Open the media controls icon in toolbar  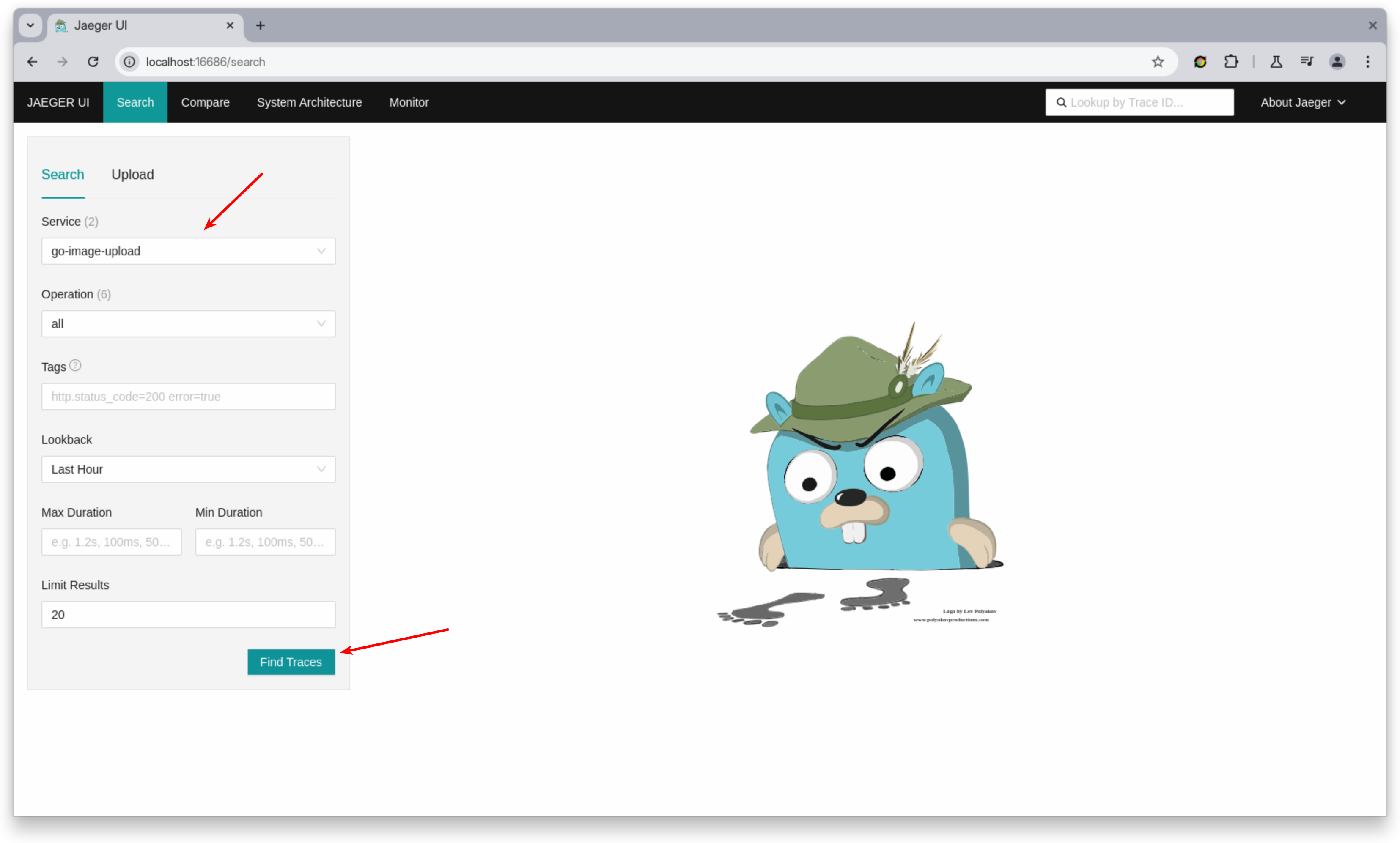1307,62
